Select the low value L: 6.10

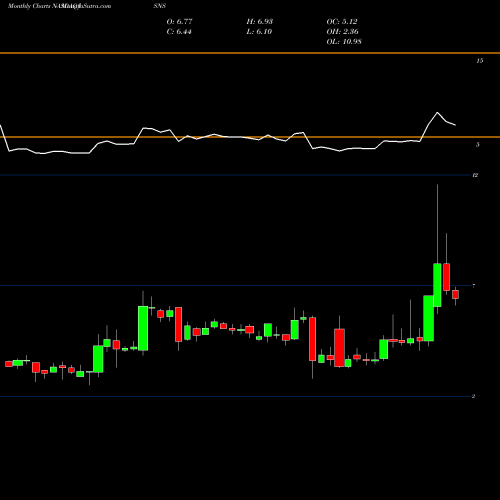pos(259,32)
